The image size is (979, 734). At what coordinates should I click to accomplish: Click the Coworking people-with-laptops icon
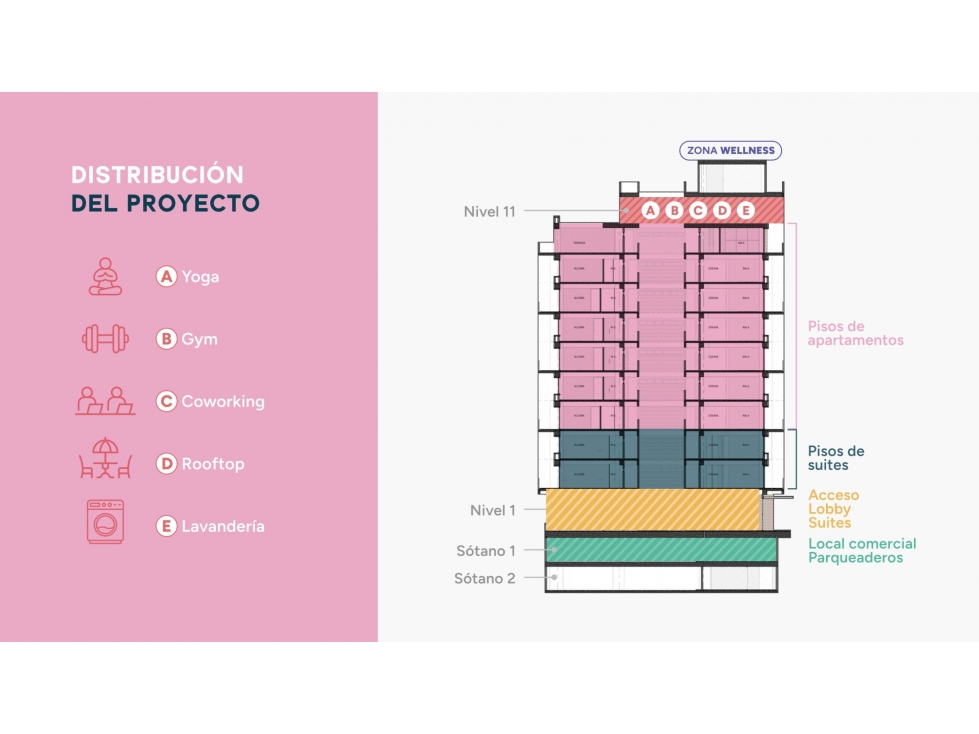(x=106, y=401)
